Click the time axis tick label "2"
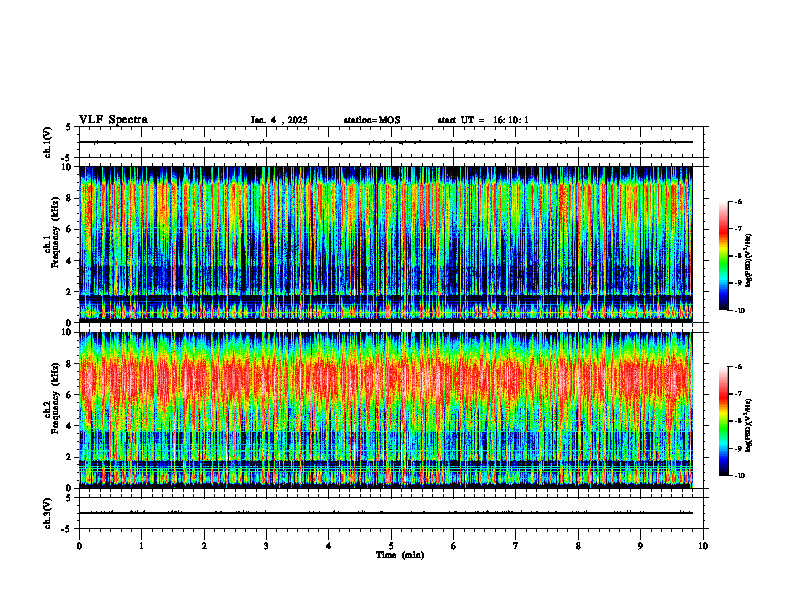Image resolution: width=792 pixels, height=612 pixels. coord(204,546)
